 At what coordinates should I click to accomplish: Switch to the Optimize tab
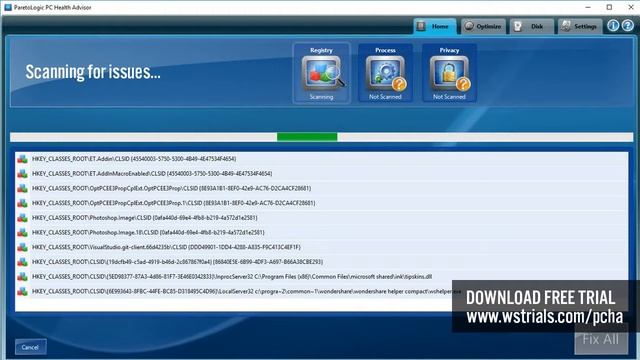(x=483, y=27)
